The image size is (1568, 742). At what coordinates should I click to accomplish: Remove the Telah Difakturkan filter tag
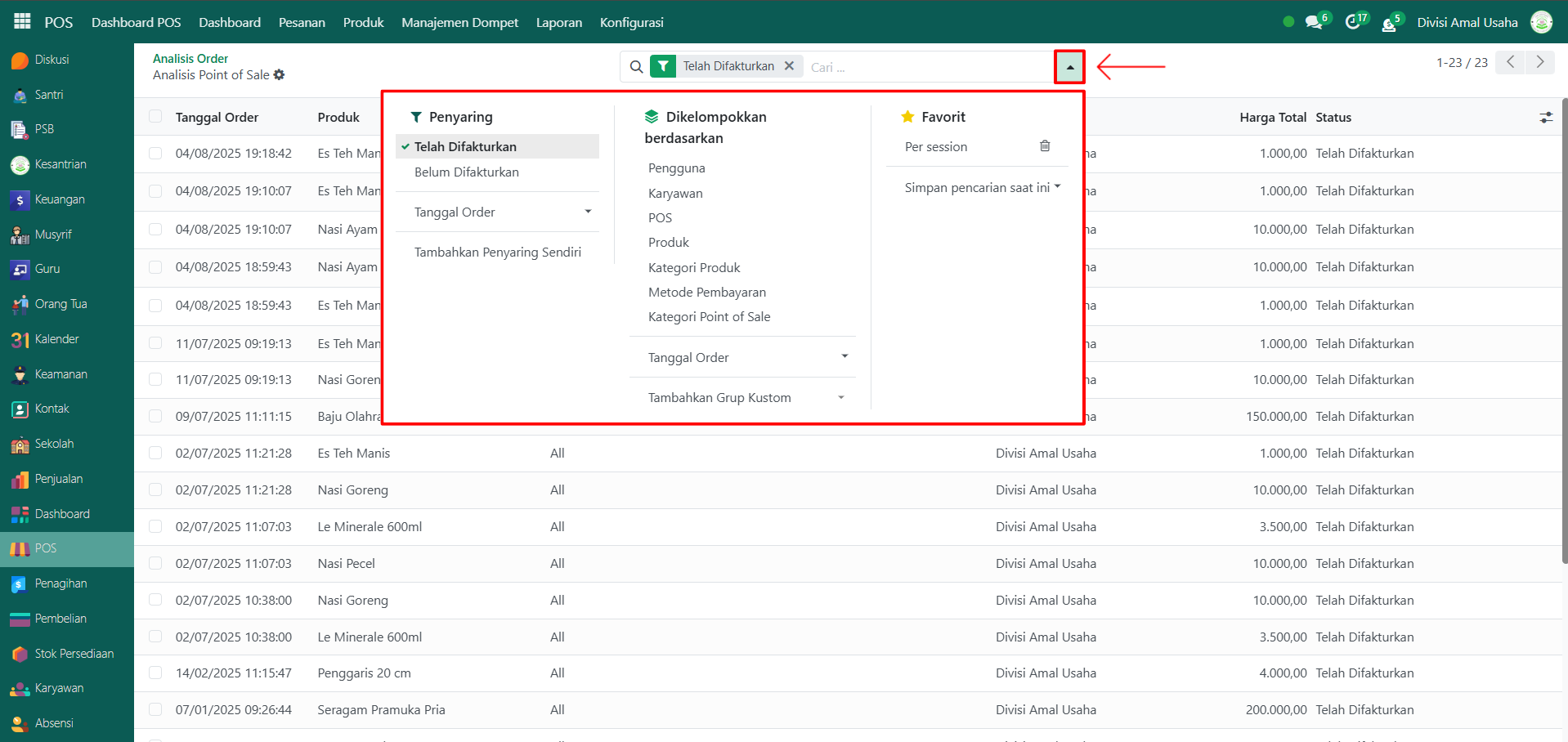(x=789, y=66)
